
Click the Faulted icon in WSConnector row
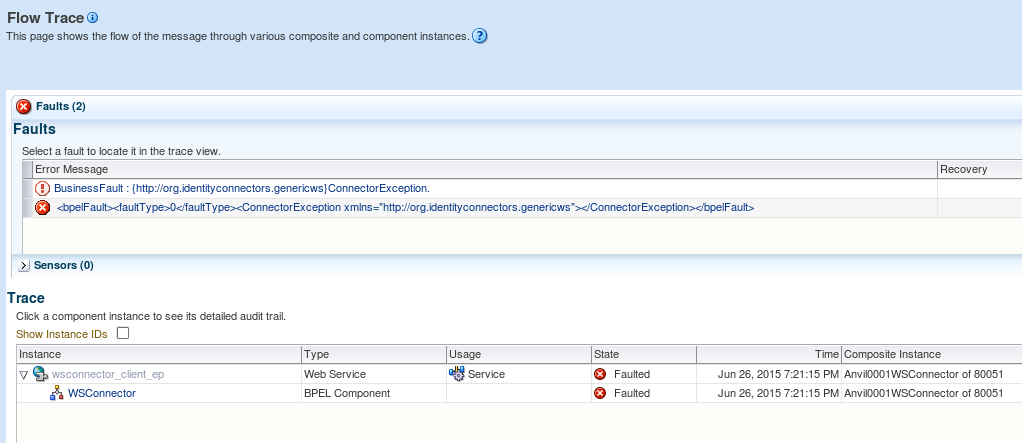[600, 393]
